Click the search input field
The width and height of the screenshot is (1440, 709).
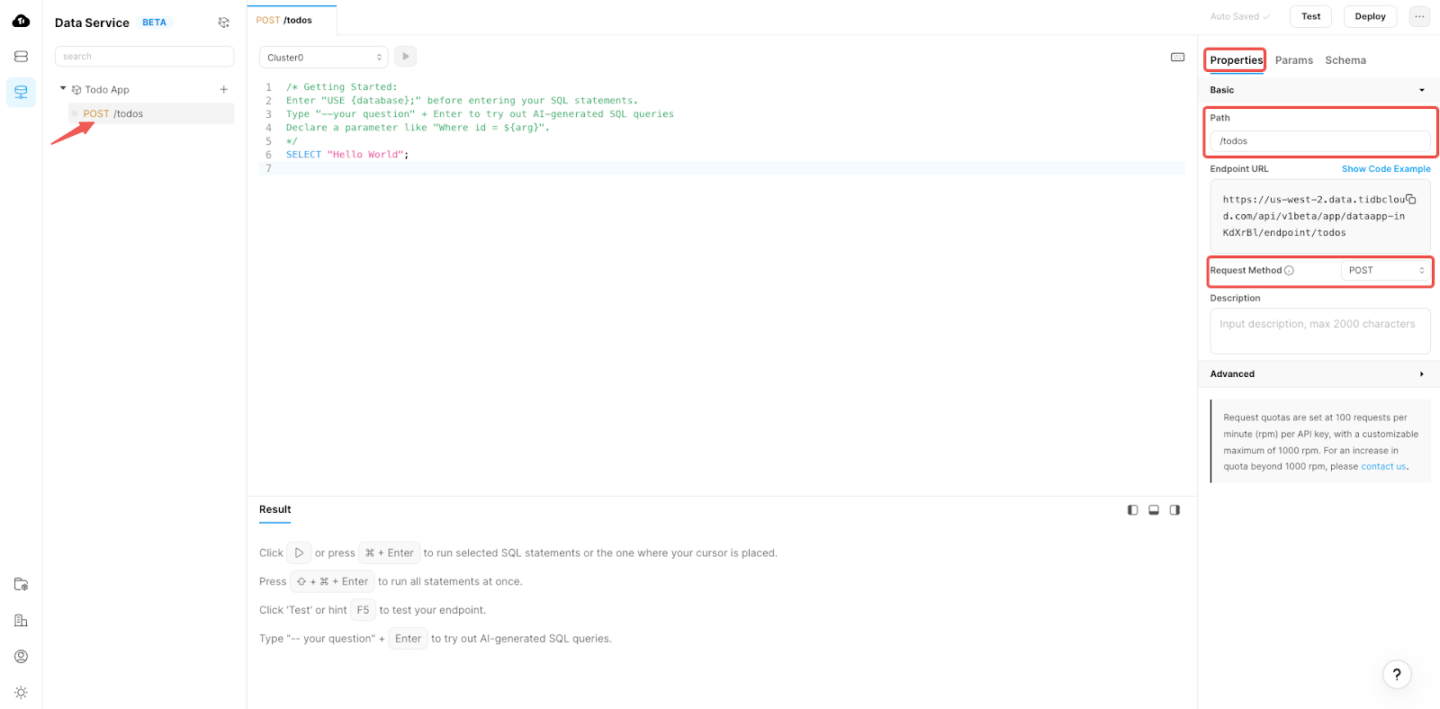[144, 56]
